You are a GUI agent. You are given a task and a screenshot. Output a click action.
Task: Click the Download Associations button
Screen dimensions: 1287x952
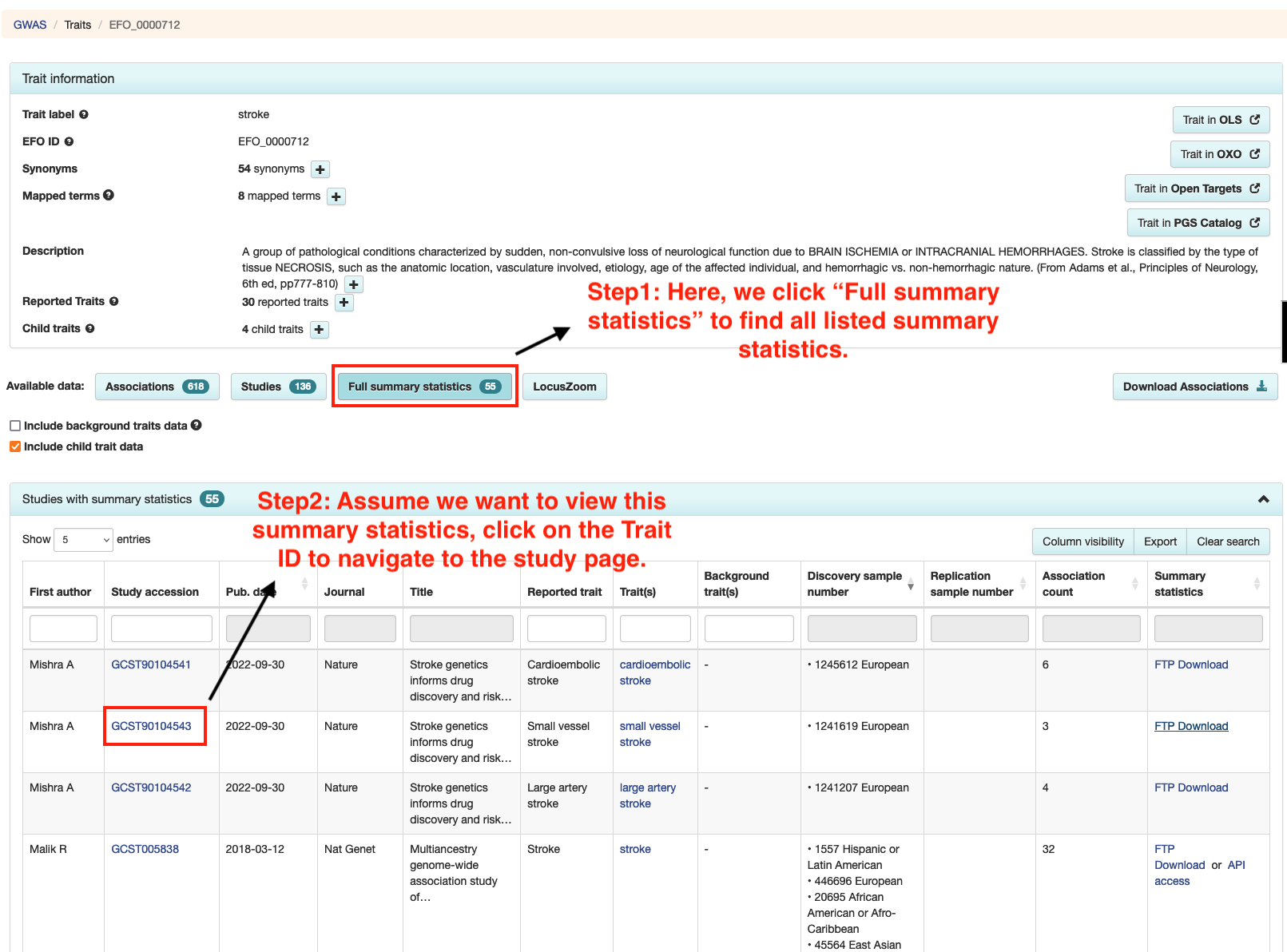pyautogui.click(x=1194, y=387)
